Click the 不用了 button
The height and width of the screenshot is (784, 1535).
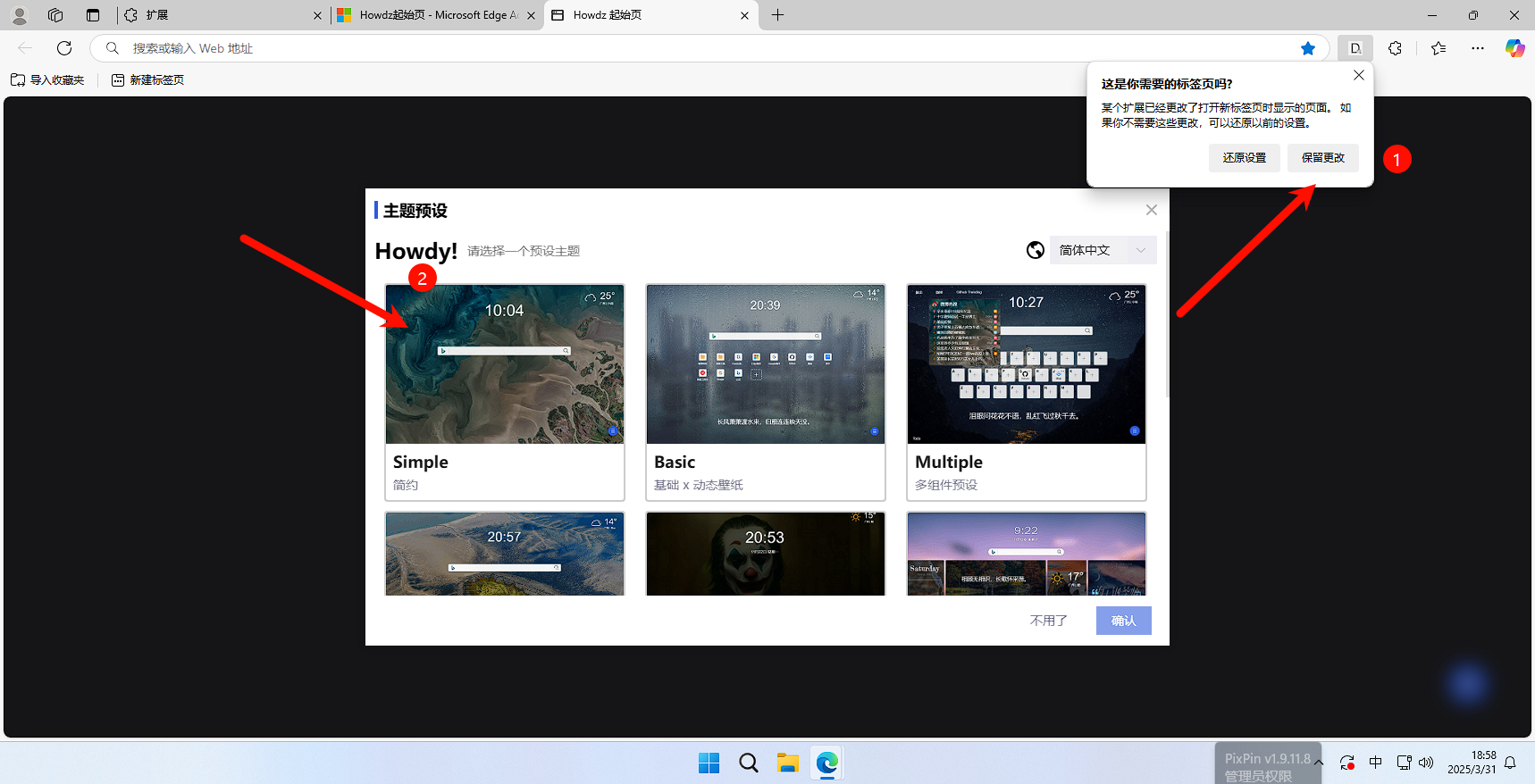(1049, 621)
